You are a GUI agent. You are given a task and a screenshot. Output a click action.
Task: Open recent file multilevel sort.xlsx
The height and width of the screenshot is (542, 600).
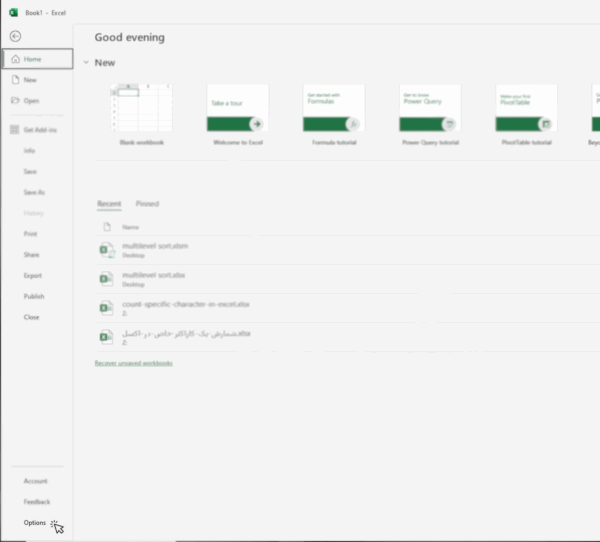tap(347, 279)
